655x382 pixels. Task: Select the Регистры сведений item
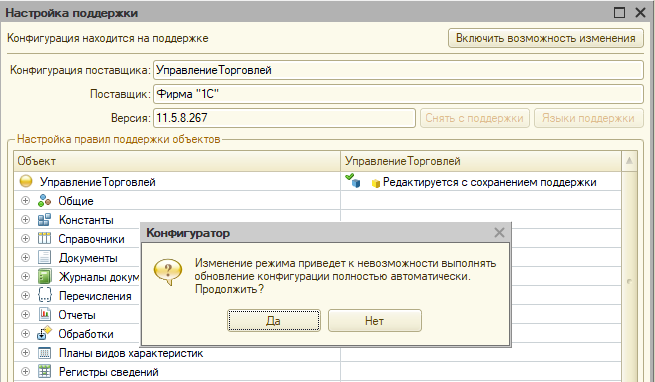[x=109, y=372]
